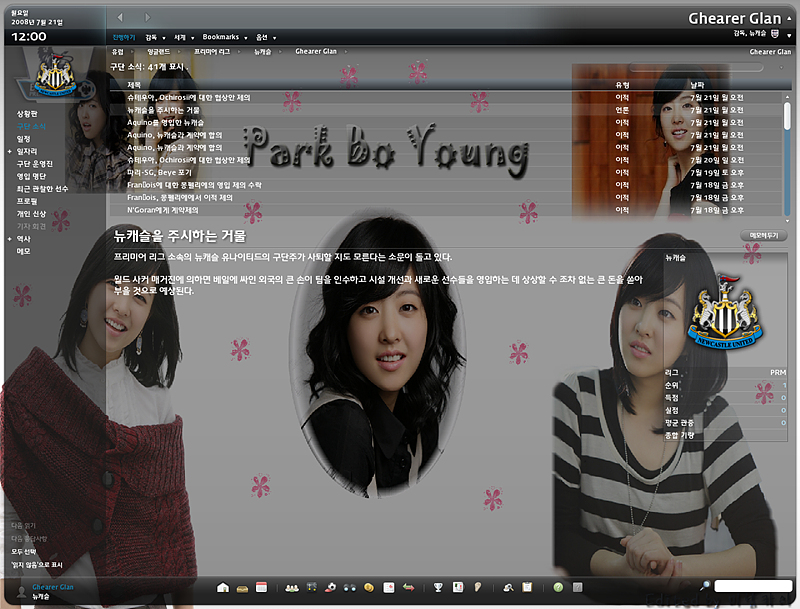Click the back navigation arrow at top
Image resolution: width=800 pixels, height=609 pixels.
(120, 17)
